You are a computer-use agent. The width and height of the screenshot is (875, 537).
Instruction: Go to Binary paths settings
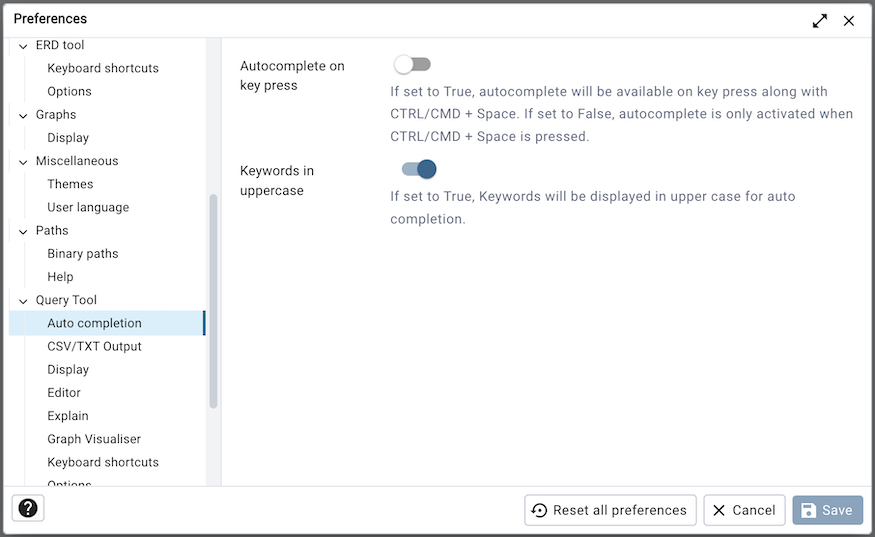(x=83, y=254)
